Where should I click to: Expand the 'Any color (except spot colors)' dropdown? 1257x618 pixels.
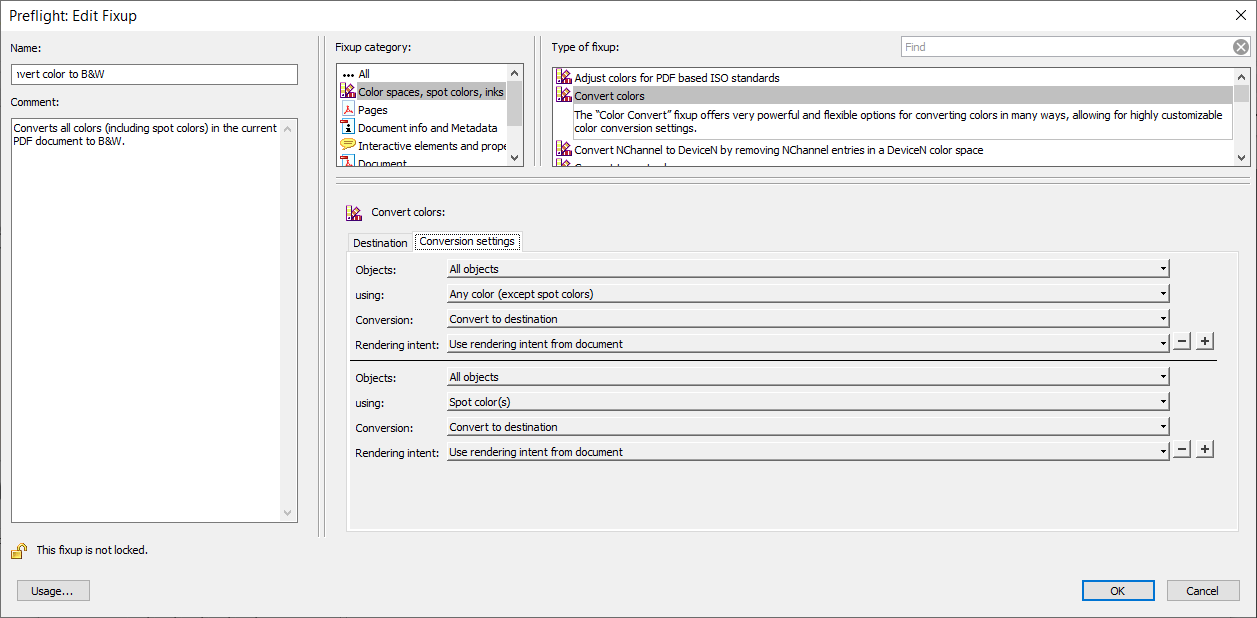807,294
